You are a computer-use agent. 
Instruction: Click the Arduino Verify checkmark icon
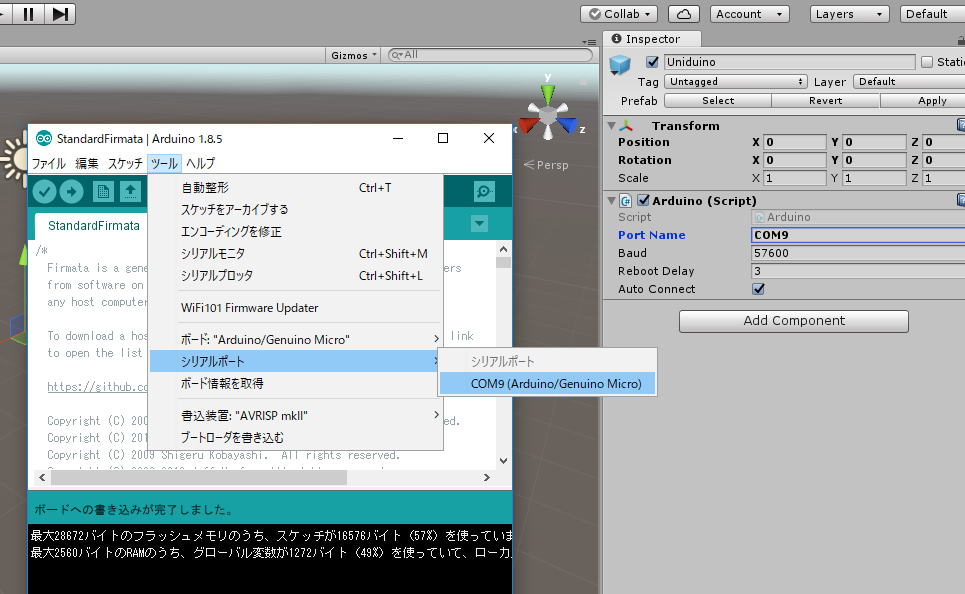point(44,191)
